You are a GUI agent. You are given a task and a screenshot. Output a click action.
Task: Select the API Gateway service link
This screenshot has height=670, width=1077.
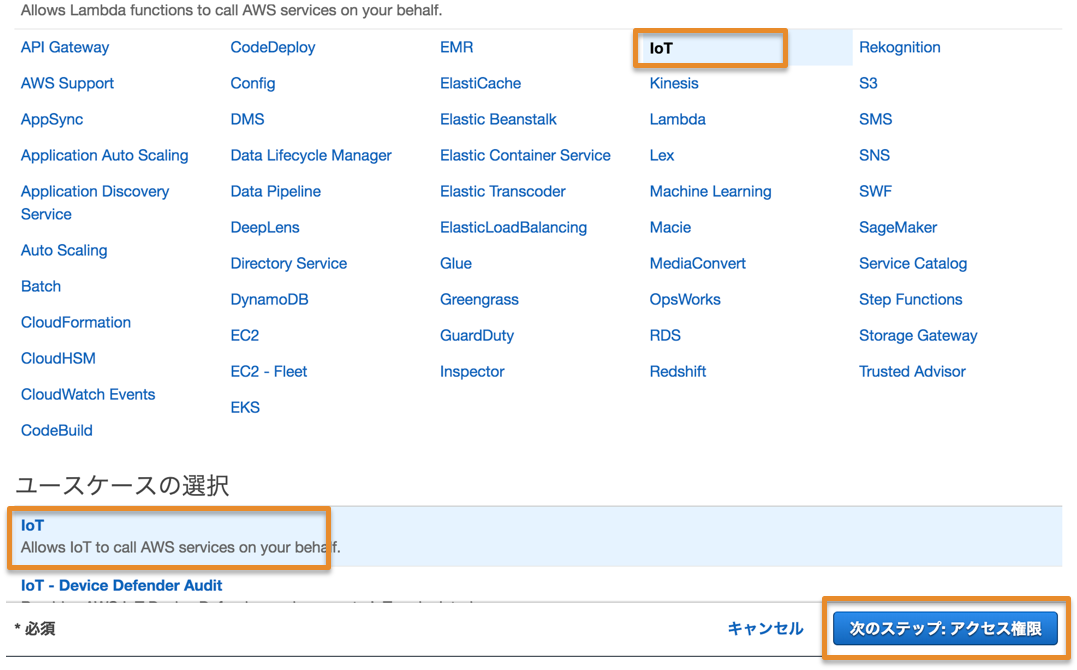tap(65, 47)
